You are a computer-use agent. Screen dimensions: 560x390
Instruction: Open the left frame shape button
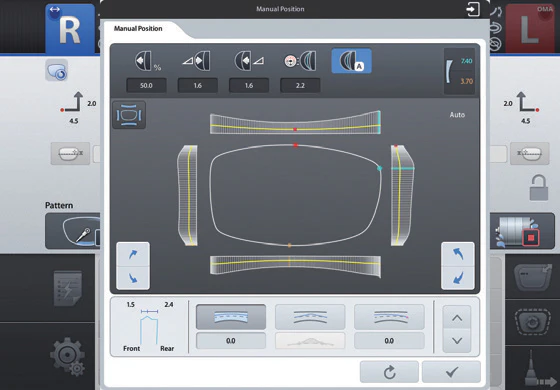pos(70,154)
